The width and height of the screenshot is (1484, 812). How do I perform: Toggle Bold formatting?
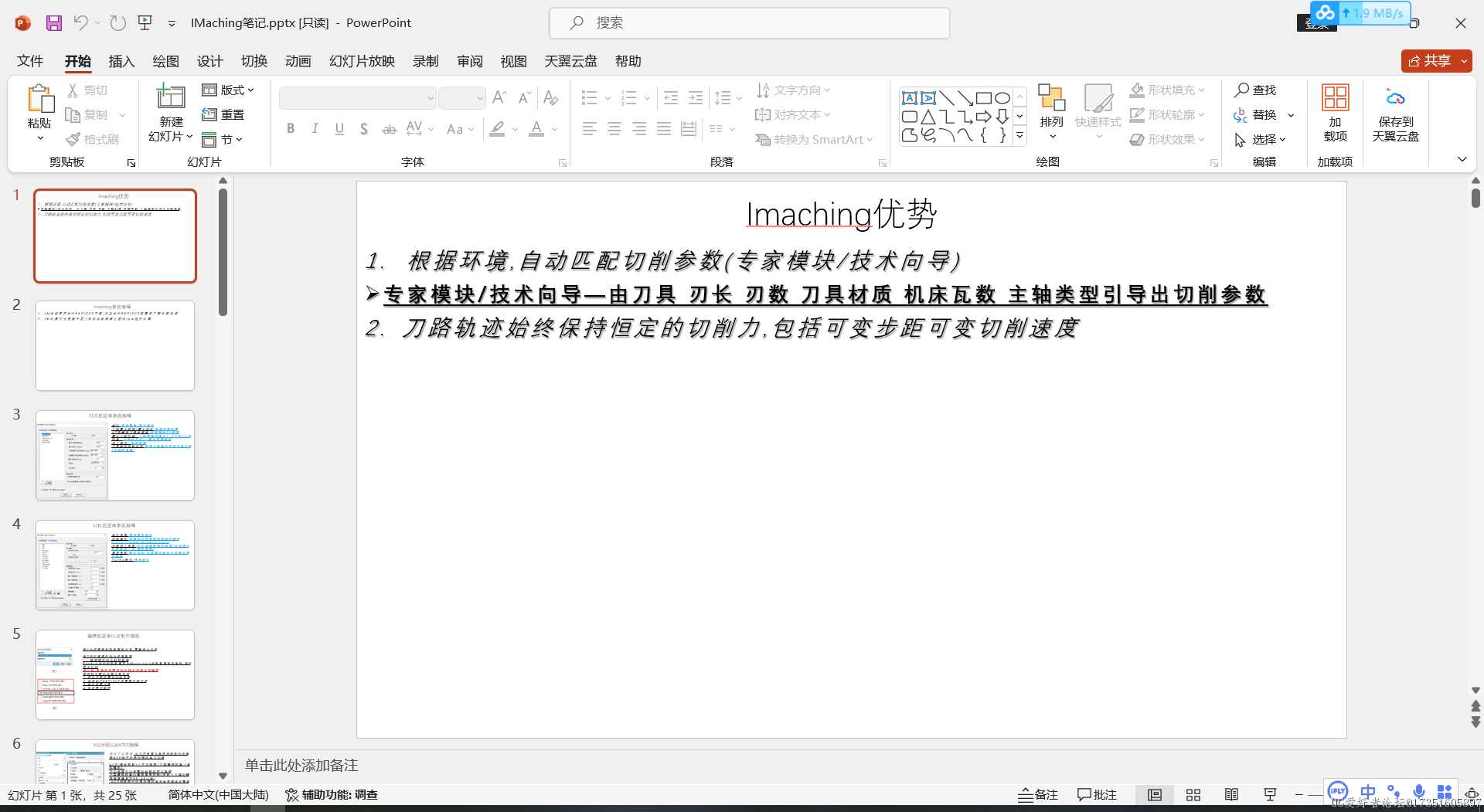click(291, 129)
